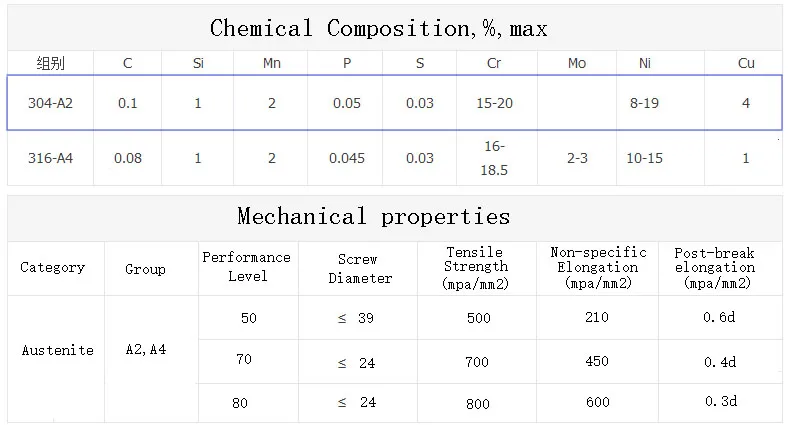Click the Chemical Composition title
This screenshot has width=790, height=425.
(379, 28)
